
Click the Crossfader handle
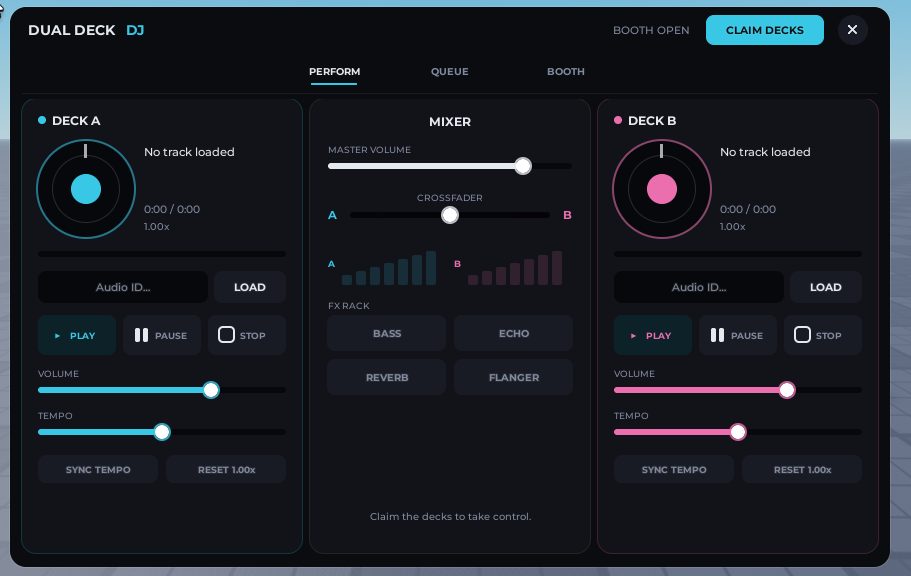450,215
